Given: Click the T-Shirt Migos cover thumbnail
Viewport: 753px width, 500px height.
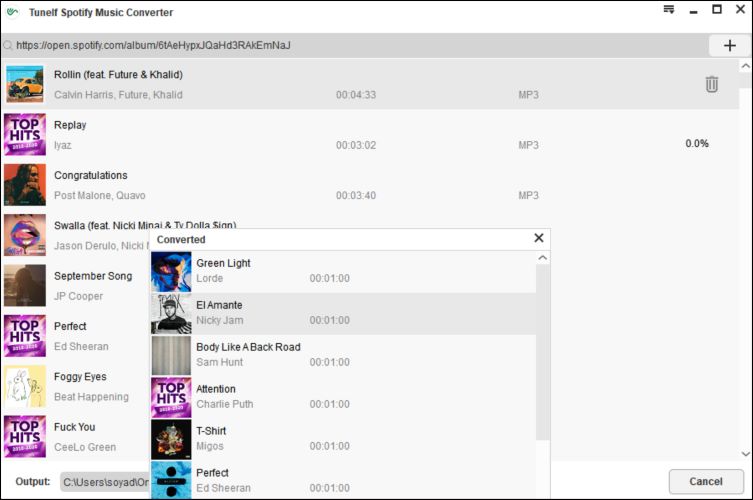Looking at the screenshot, I should pyautogui.click(x=171, y=439).
